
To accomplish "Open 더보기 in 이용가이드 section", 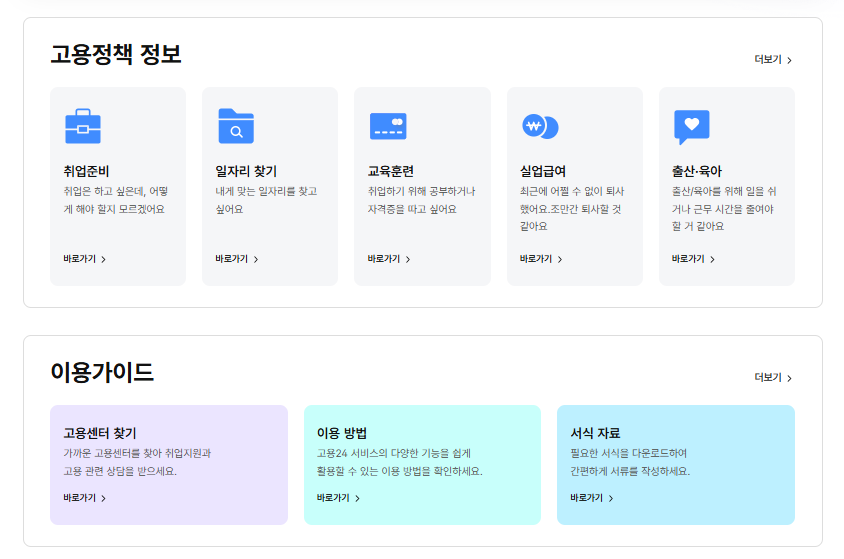I will point(773,378).
